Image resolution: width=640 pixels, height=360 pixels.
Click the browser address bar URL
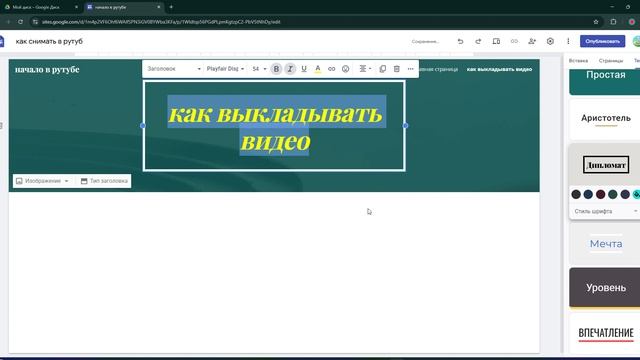tap(161, 22)
